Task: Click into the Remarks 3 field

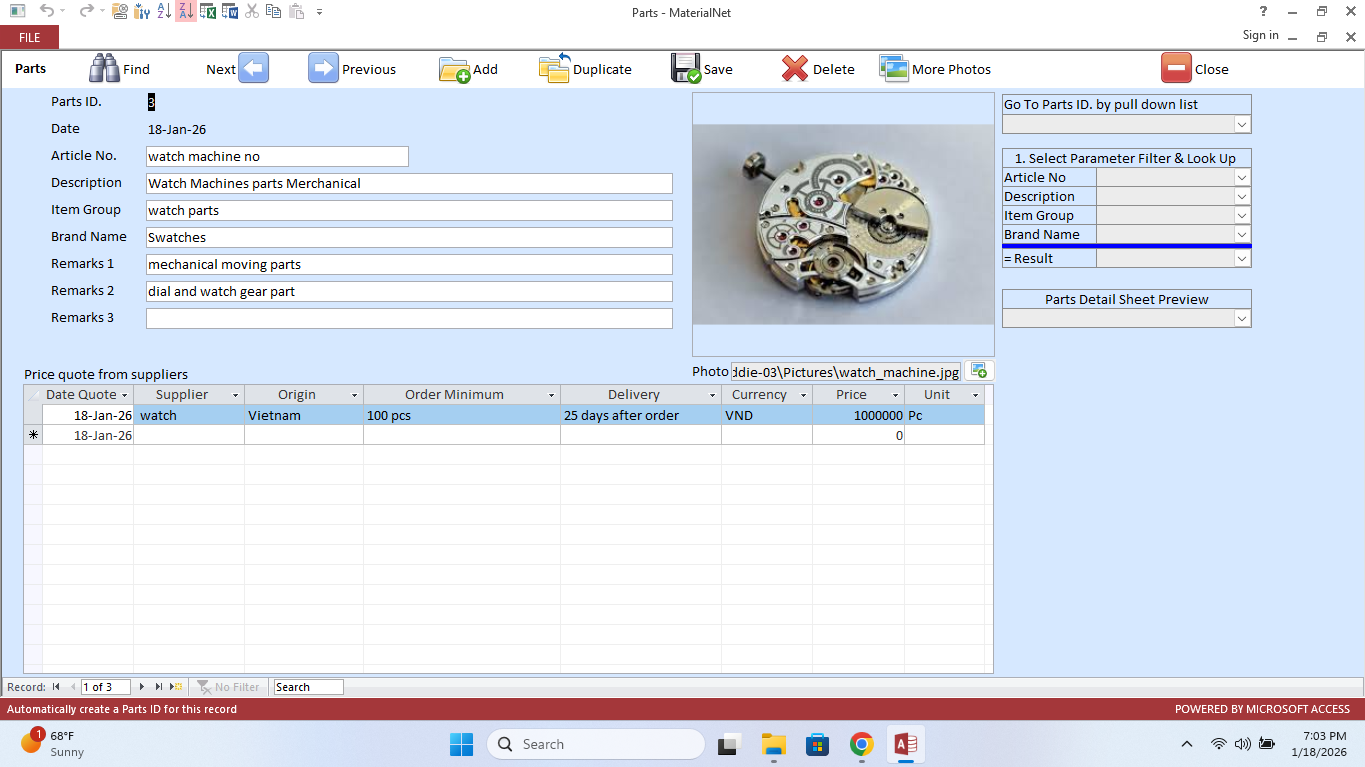Action: tap(409, 318)
